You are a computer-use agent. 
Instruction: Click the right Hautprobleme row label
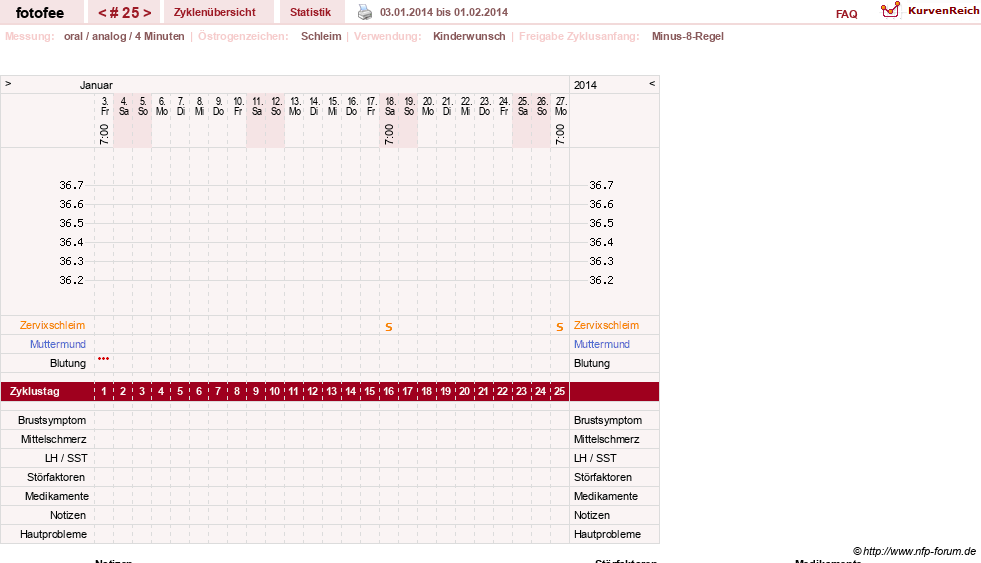pos(607,534)
